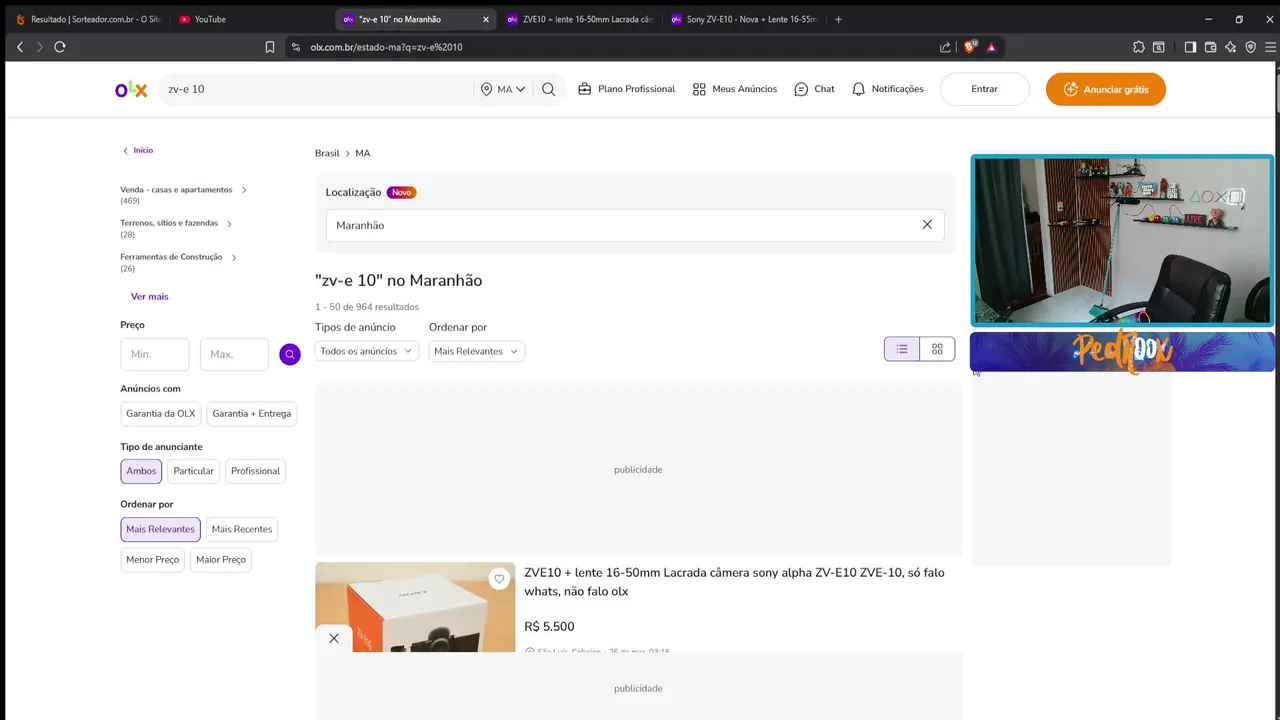The height and width of the screenshot is (720, 1280).
Task: Select Mais Relevantes sort chip
Action: (x=160, y=529)
